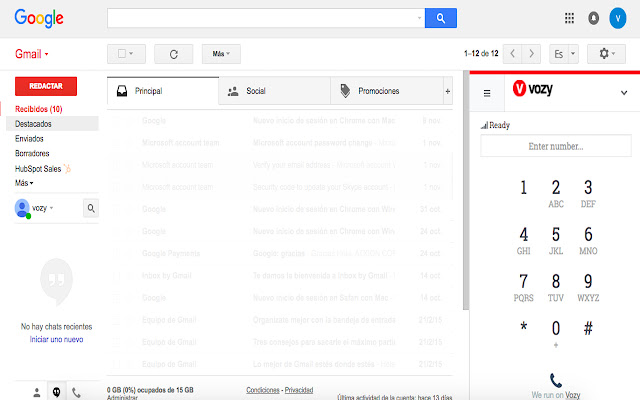Open Microsoft account password change email

coord(280,143)
